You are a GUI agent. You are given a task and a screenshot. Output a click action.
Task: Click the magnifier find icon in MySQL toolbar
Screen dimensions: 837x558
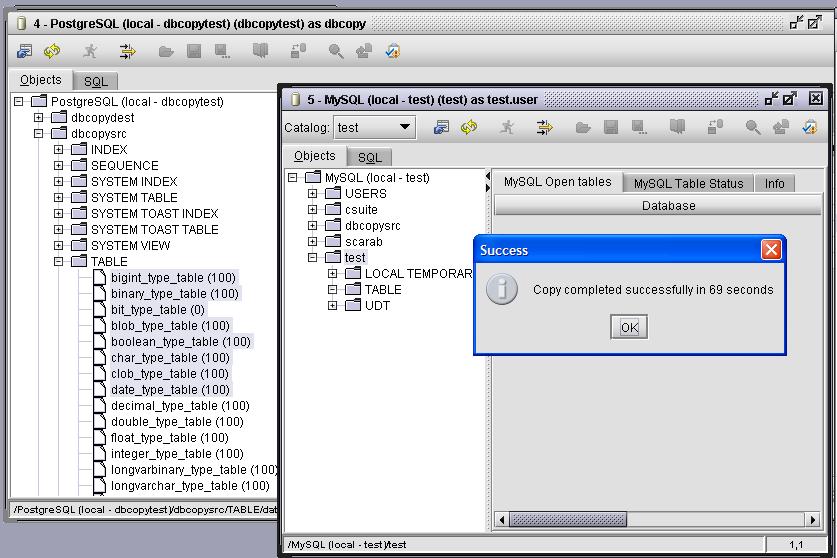tap(752, 127)
